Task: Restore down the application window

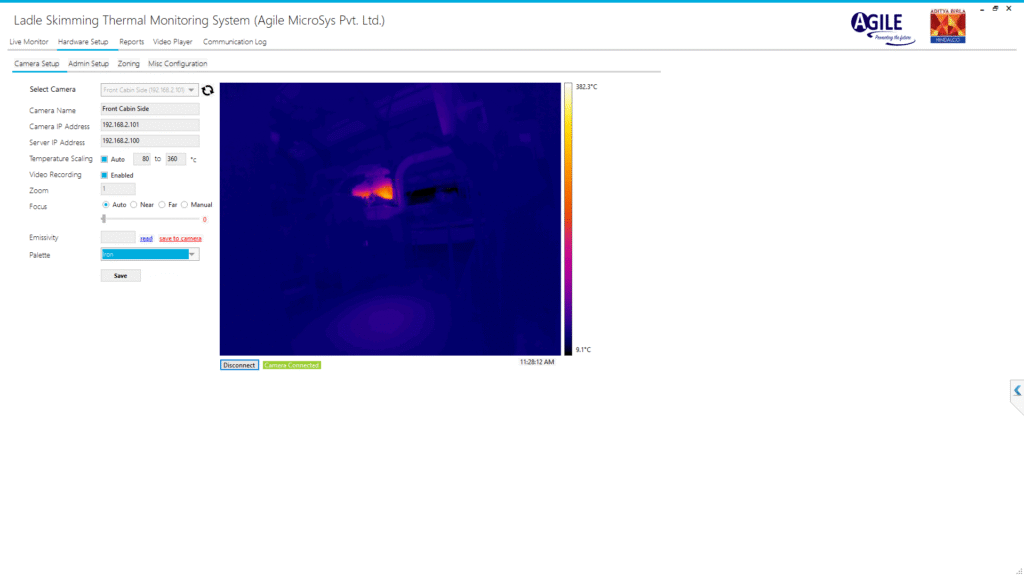Action: 995,8
